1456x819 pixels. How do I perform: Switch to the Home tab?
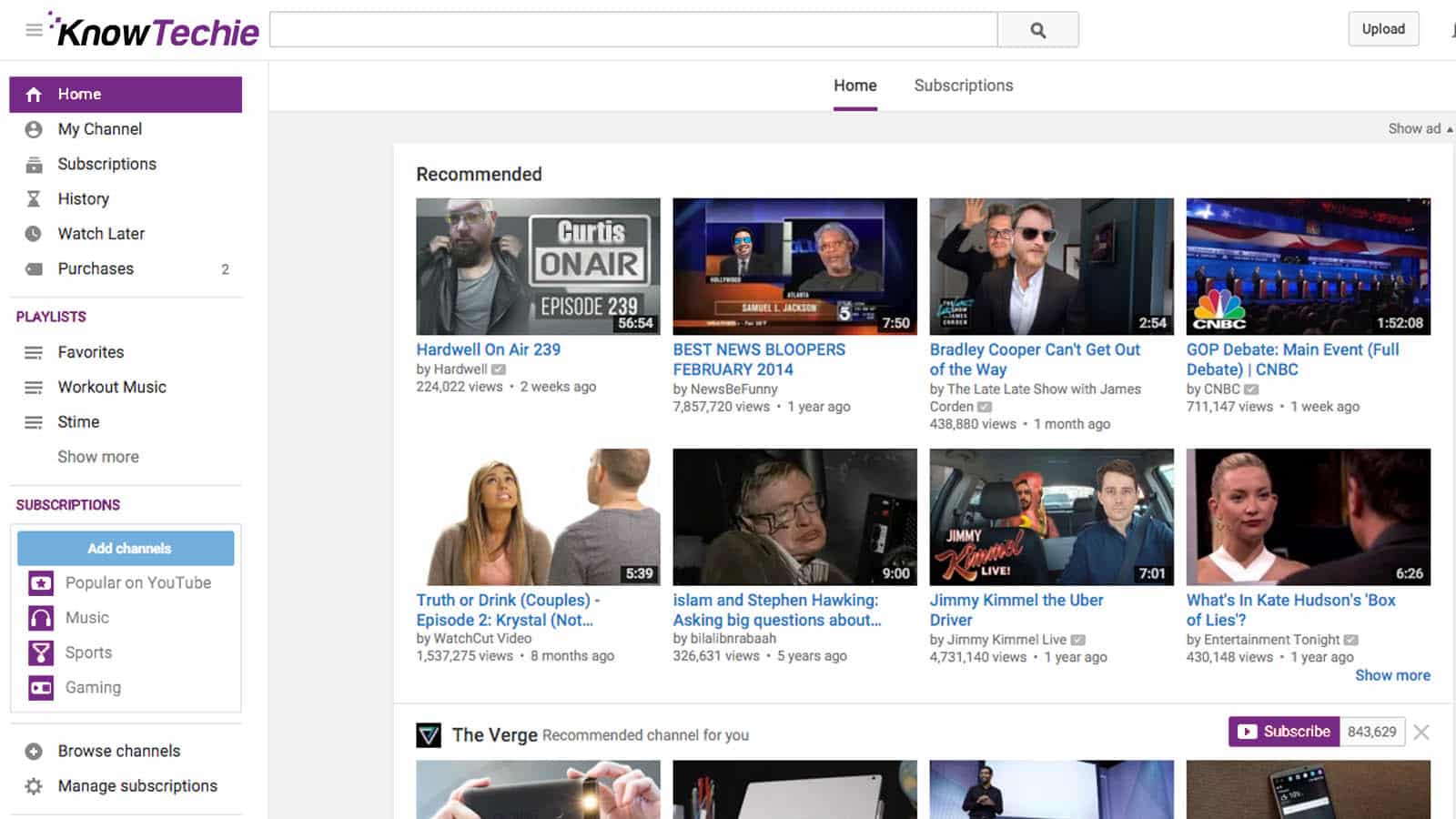click(x=855, y=86)
